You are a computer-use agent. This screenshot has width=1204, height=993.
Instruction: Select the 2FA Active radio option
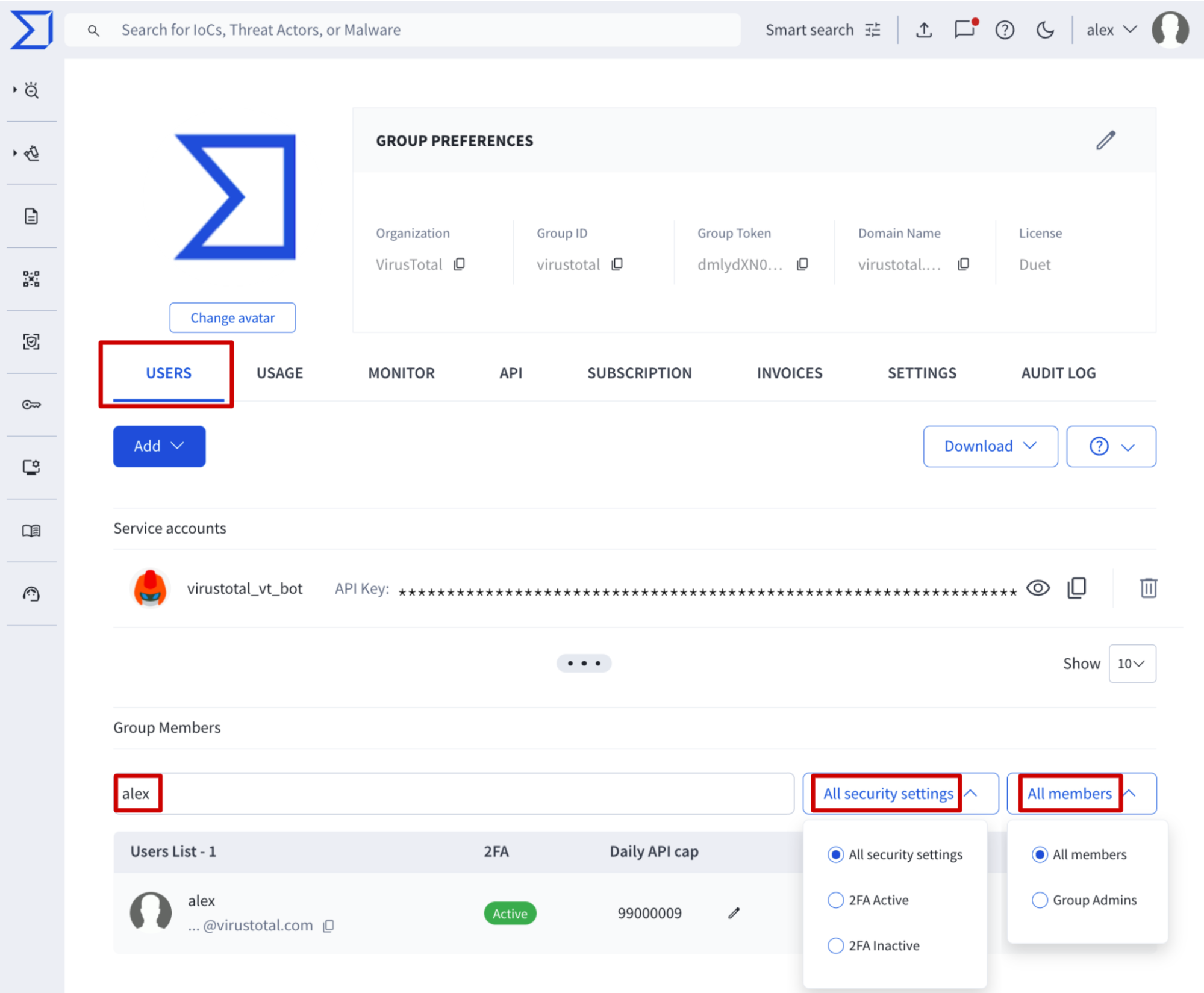pos(835,900)
